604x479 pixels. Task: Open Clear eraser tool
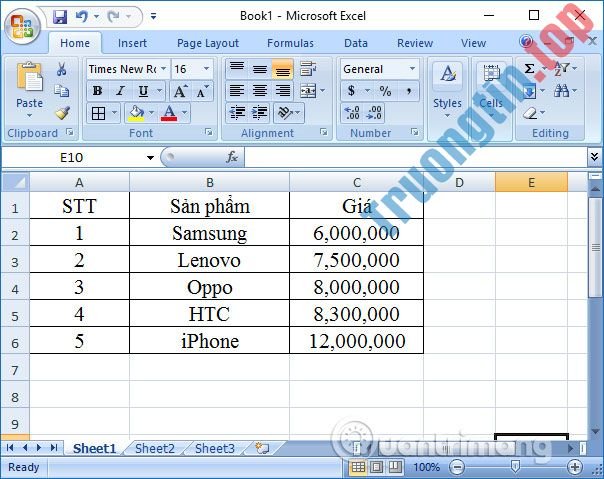click(x=530, y=113)
